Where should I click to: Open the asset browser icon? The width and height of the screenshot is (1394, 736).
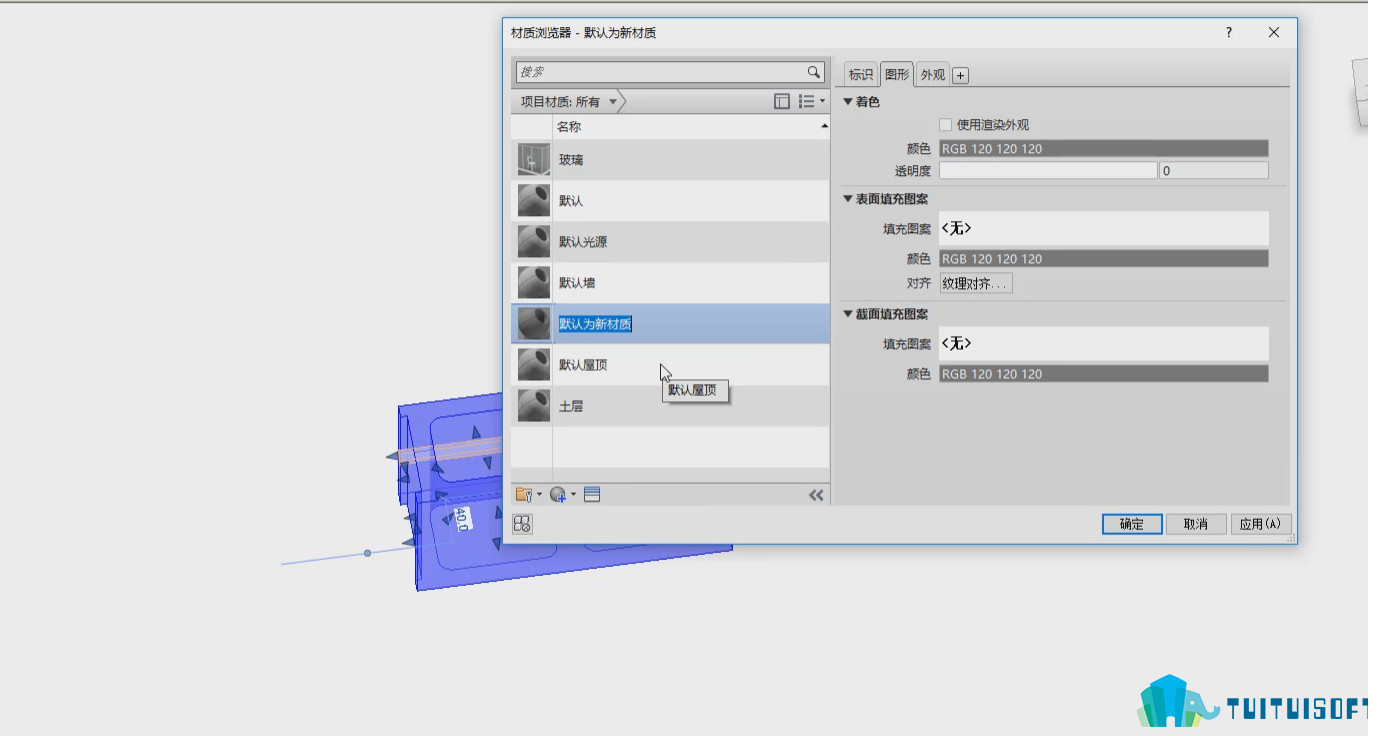tap(592, 494)
